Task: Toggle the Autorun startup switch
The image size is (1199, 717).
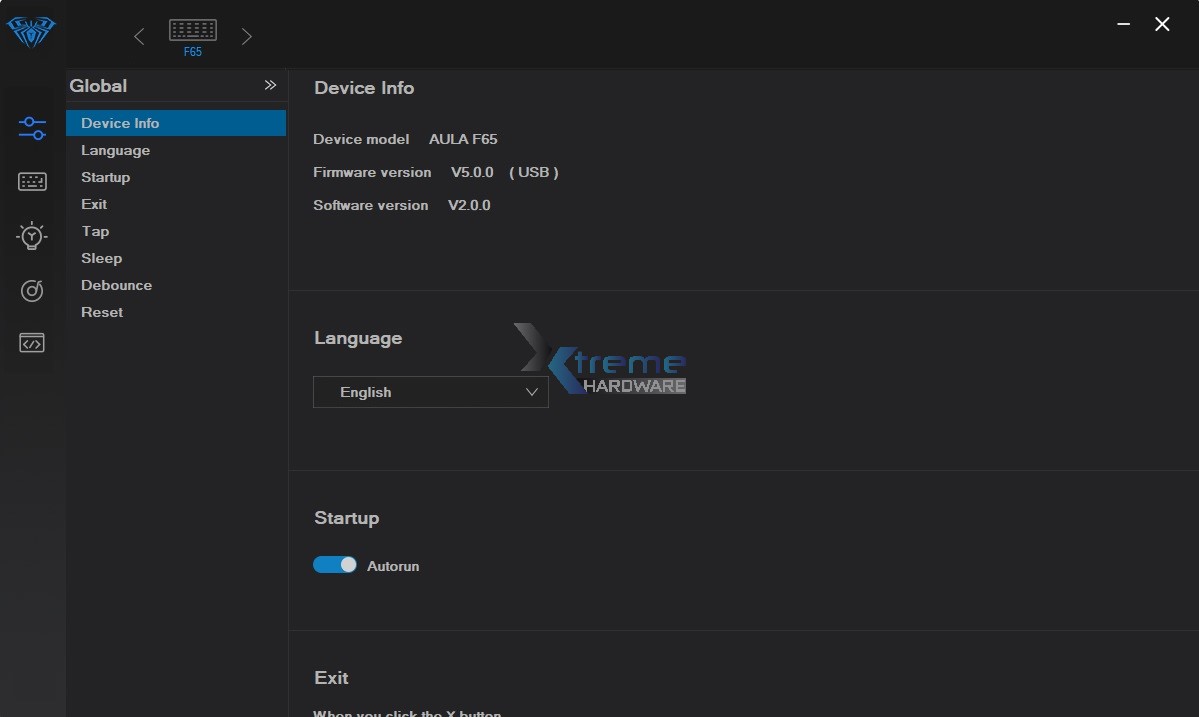Action: (335, 565)
